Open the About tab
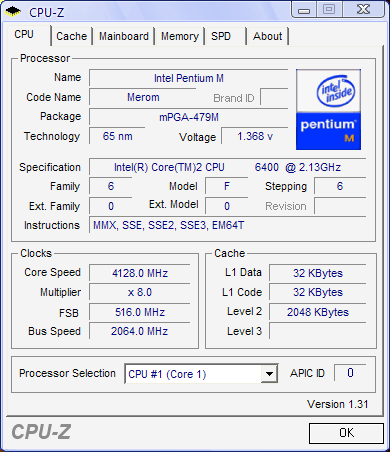 point(268,36)
